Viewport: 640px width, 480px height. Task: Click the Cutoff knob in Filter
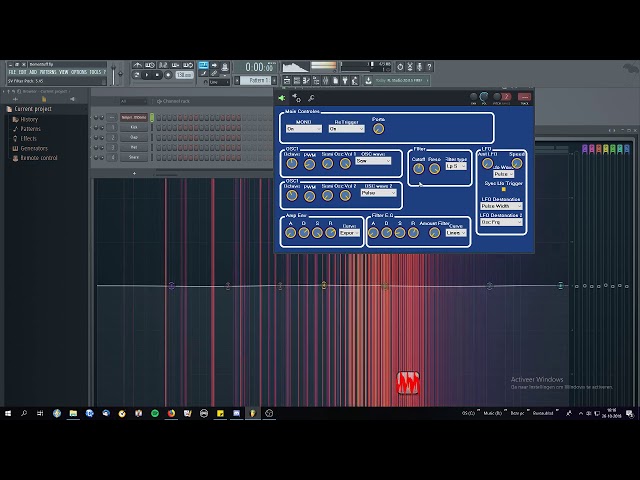tap(418, 169)
